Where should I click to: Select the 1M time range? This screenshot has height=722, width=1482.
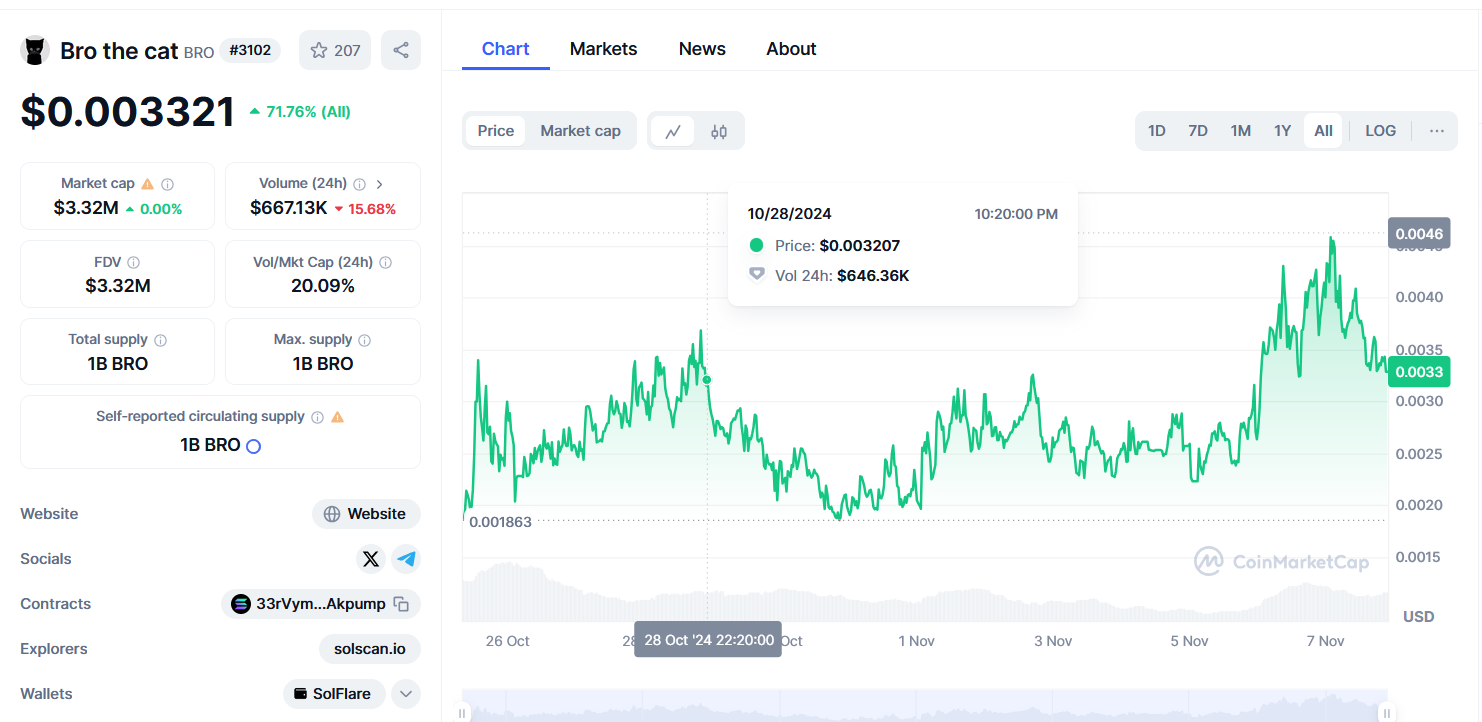pos(1241,131)
